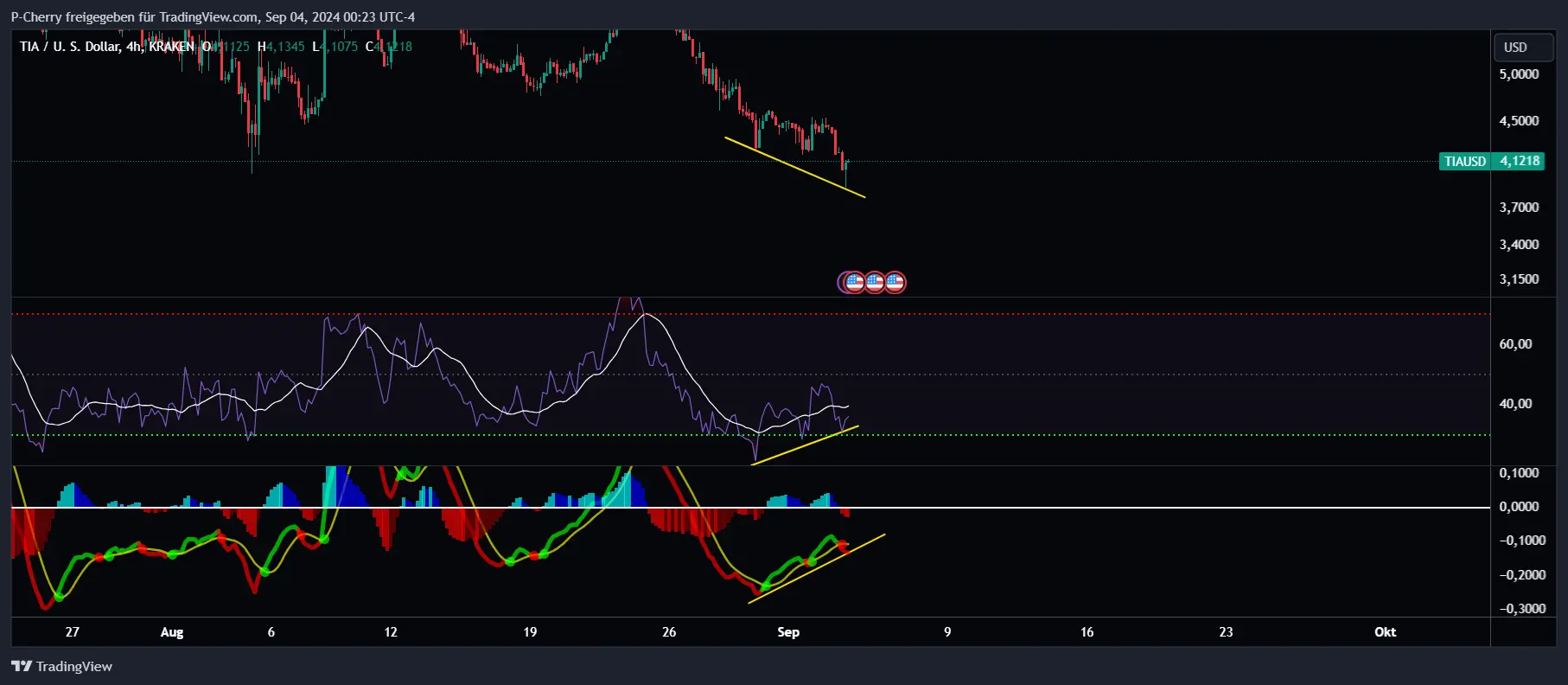Click the MACD 0,1000 axis label
This screenshot has width=1568, height=685.
click(1519, 473)
